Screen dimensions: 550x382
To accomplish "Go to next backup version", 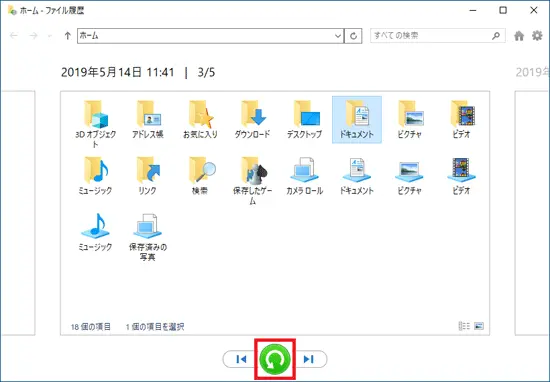I will [x=310, y=359].
